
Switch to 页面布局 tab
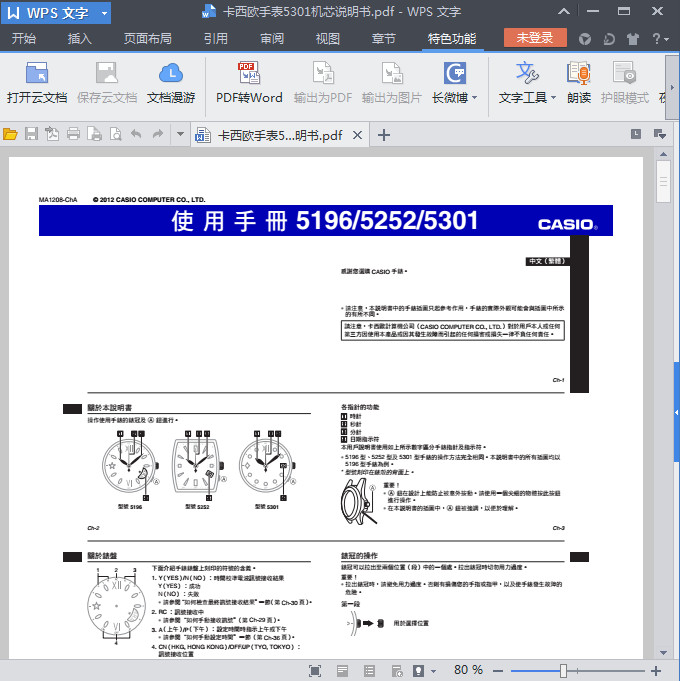(x=148, y=39)
